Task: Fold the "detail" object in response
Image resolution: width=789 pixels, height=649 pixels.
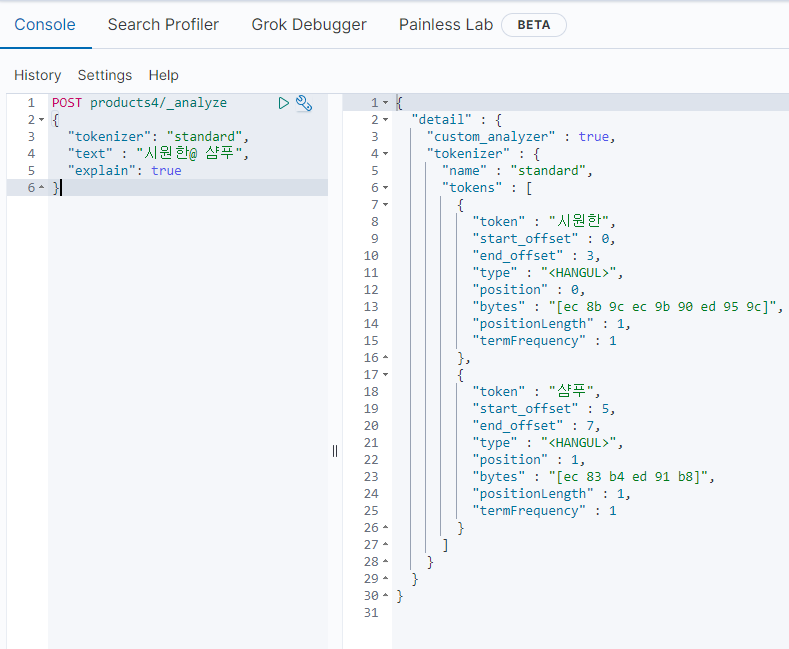Action: pos(385,120)
